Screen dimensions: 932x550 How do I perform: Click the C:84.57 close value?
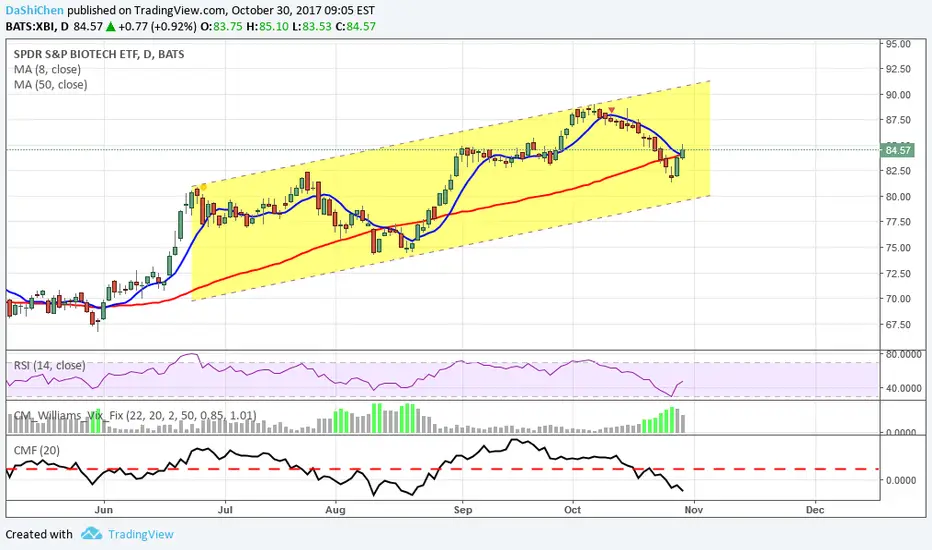355,27
